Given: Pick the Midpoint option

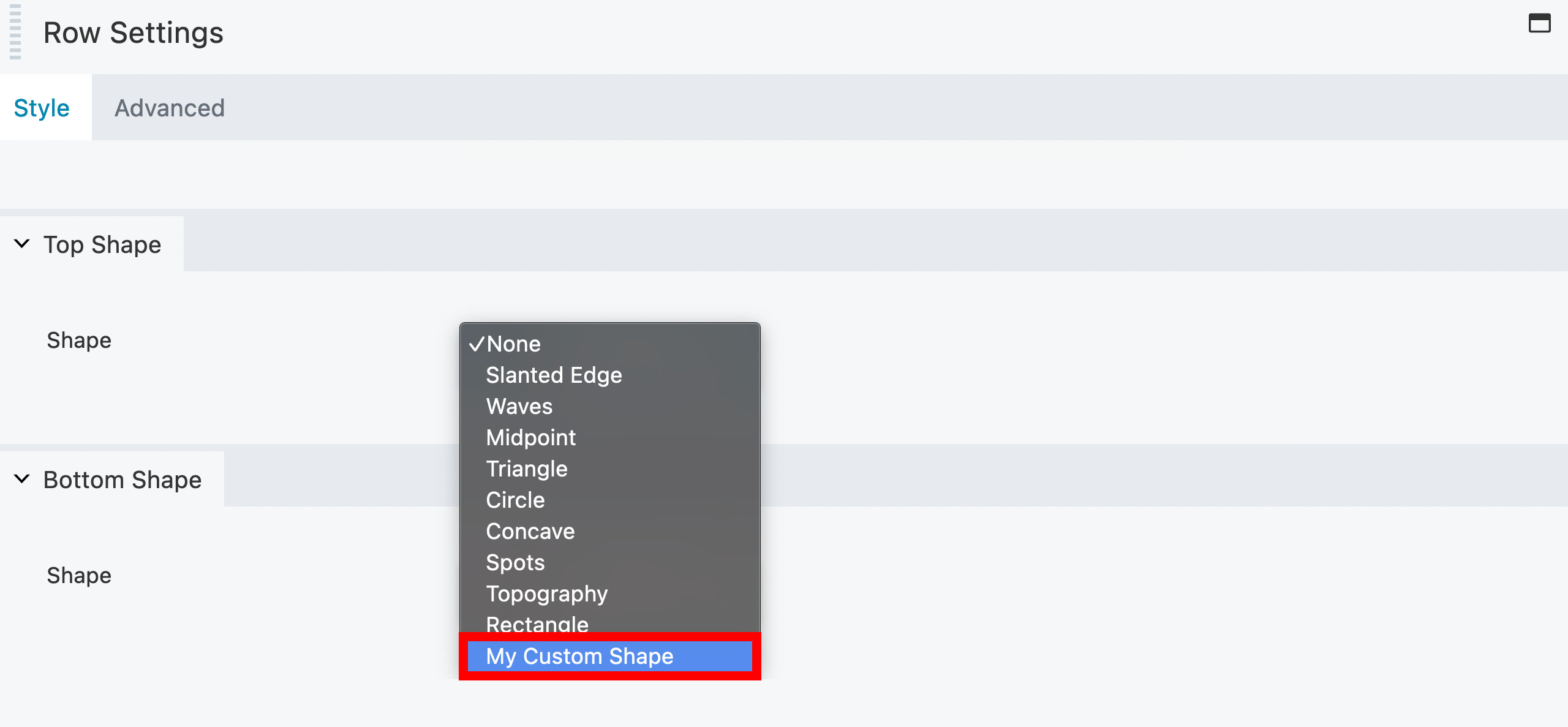Looking at the screenshot, I should point(530,437).
